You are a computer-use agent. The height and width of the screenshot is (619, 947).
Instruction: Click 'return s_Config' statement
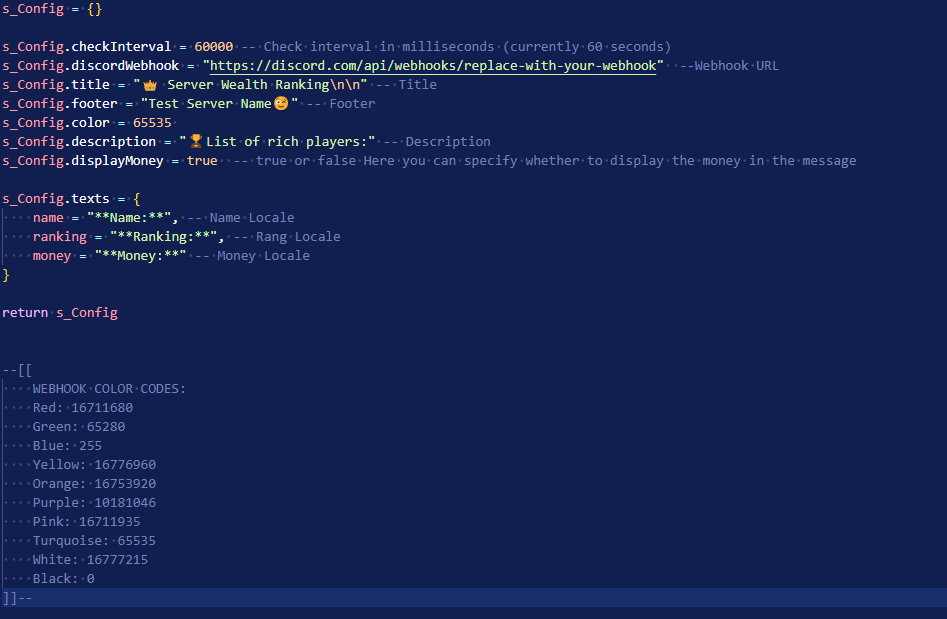(60, 313)
